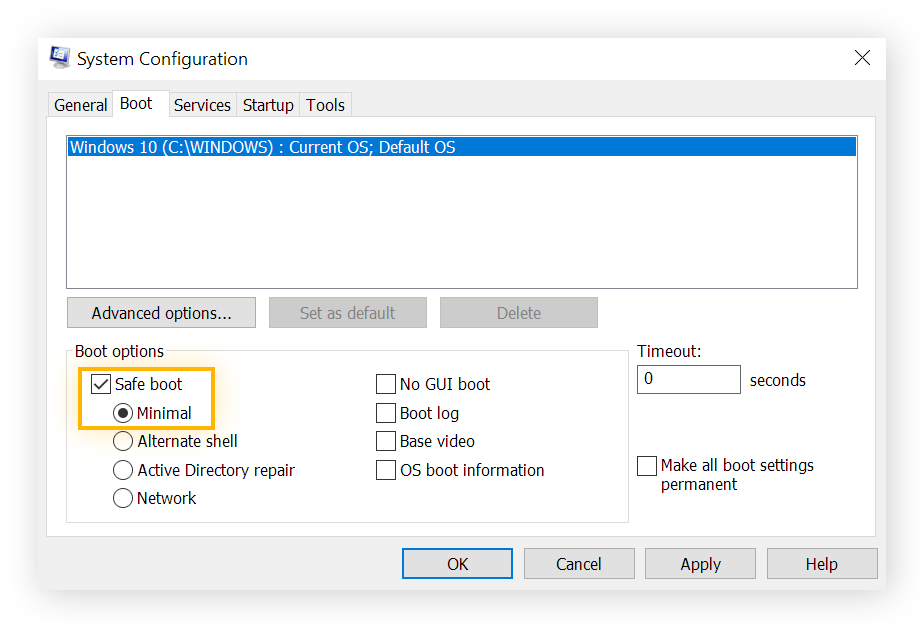Select the Network safe boot option

[x=122, y=497]
